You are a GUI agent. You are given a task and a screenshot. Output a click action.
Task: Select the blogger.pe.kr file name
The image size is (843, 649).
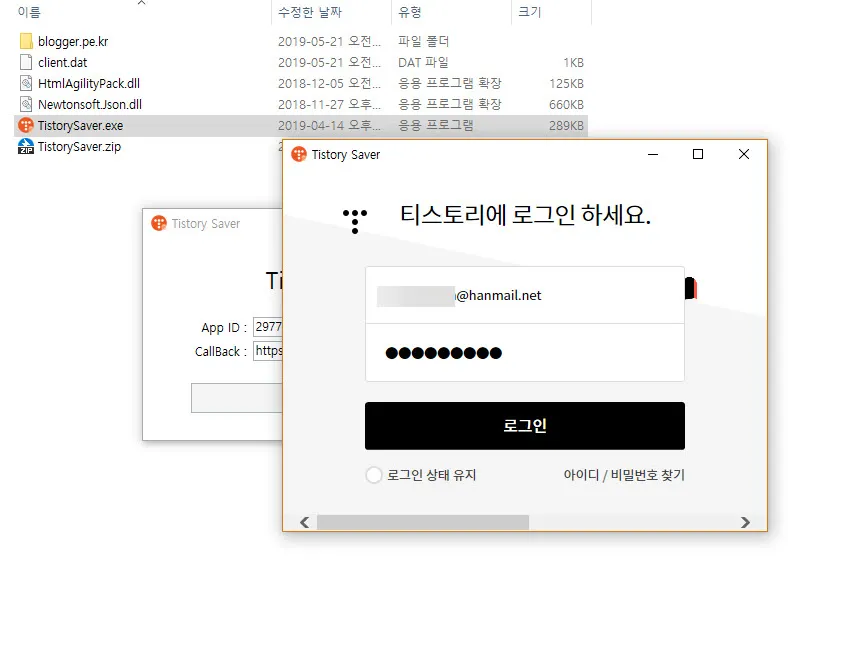(73, 41)
